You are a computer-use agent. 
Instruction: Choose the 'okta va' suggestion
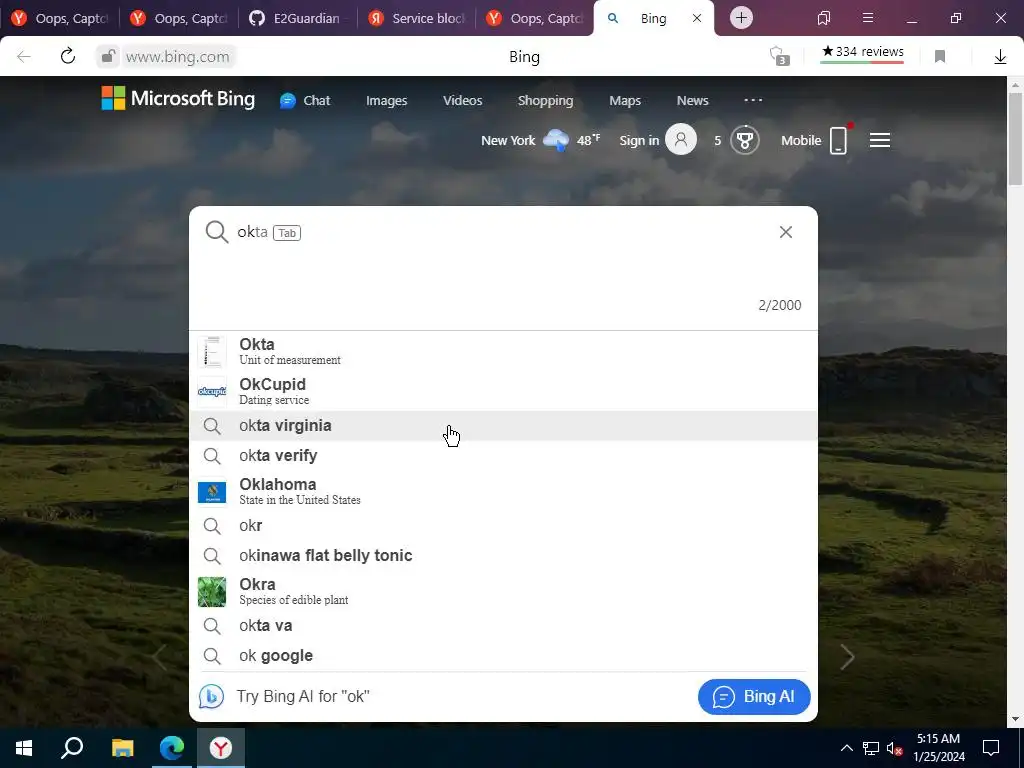click(x=503, y=626)
